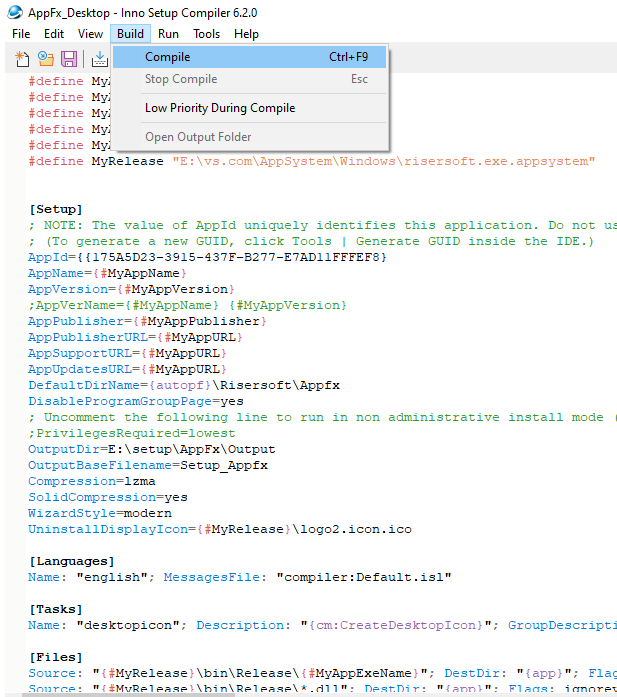This screenshot has height=697, width=617.
Task: Click the horizontal scrollbar at the editor bottom
Action: [129, 694]
